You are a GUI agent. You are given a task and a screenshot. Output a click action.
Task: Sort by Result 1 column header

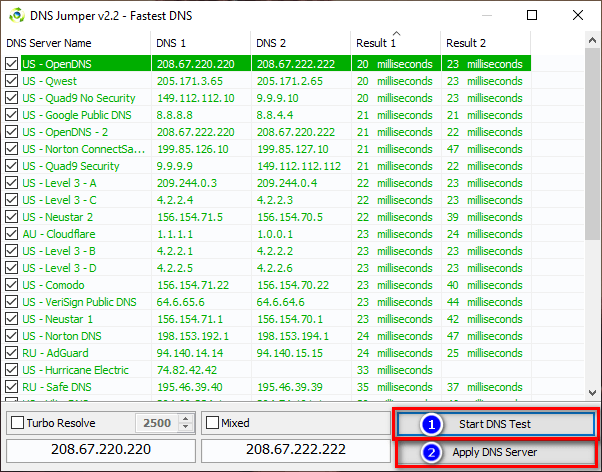[396, 43]
